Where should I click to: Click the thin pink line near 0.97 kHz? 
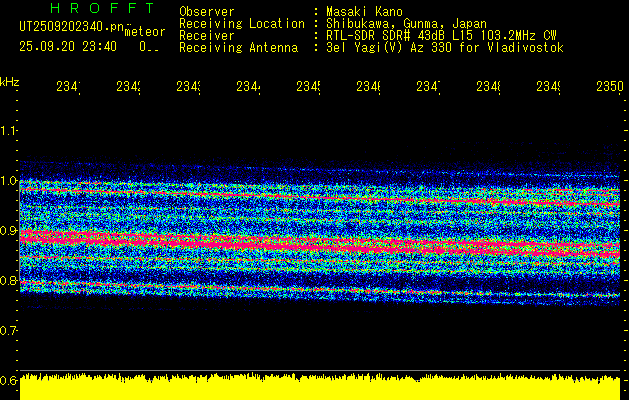coord(320,197)
